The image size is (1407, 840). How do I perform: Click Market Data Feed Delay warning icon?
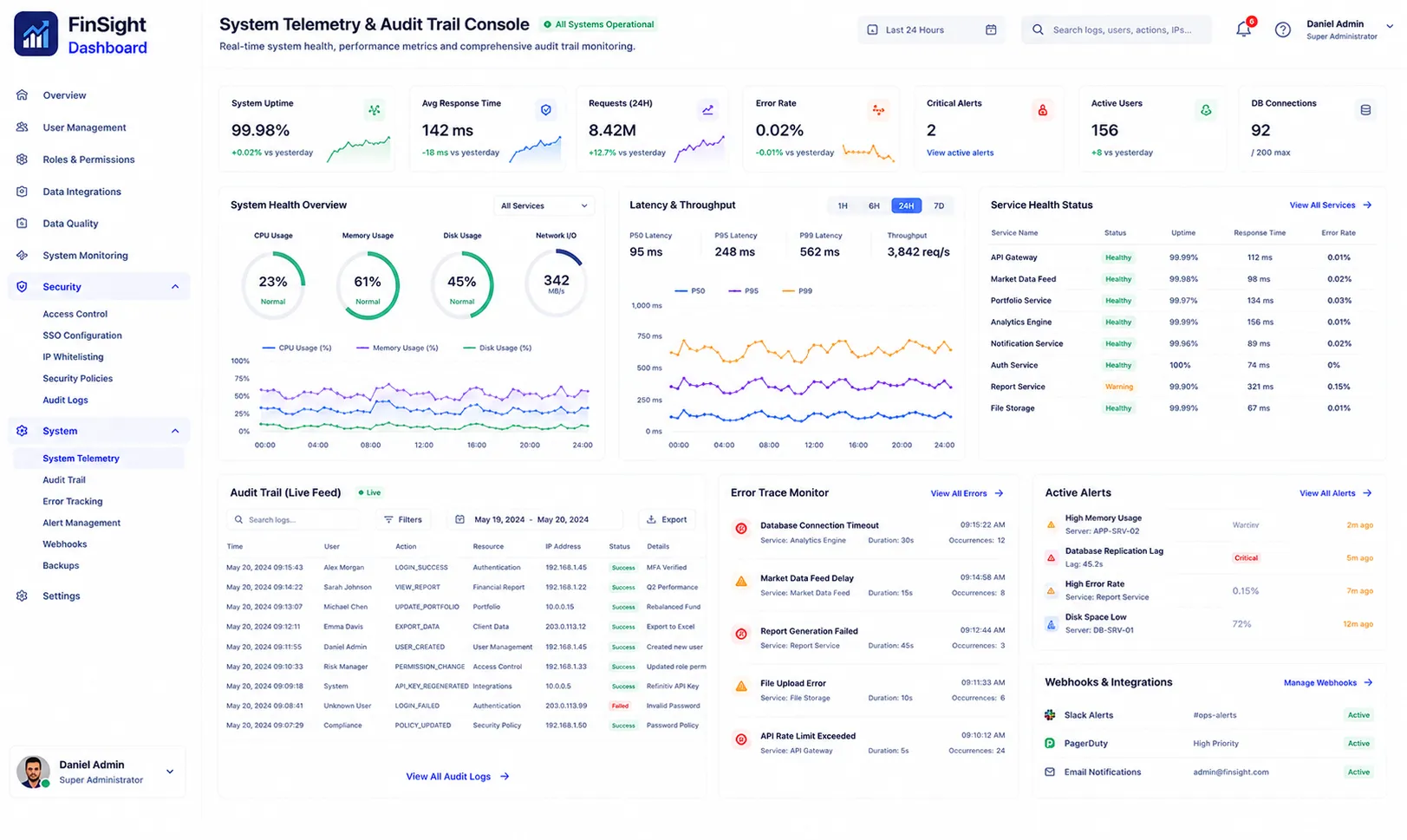tap(741, 582)
